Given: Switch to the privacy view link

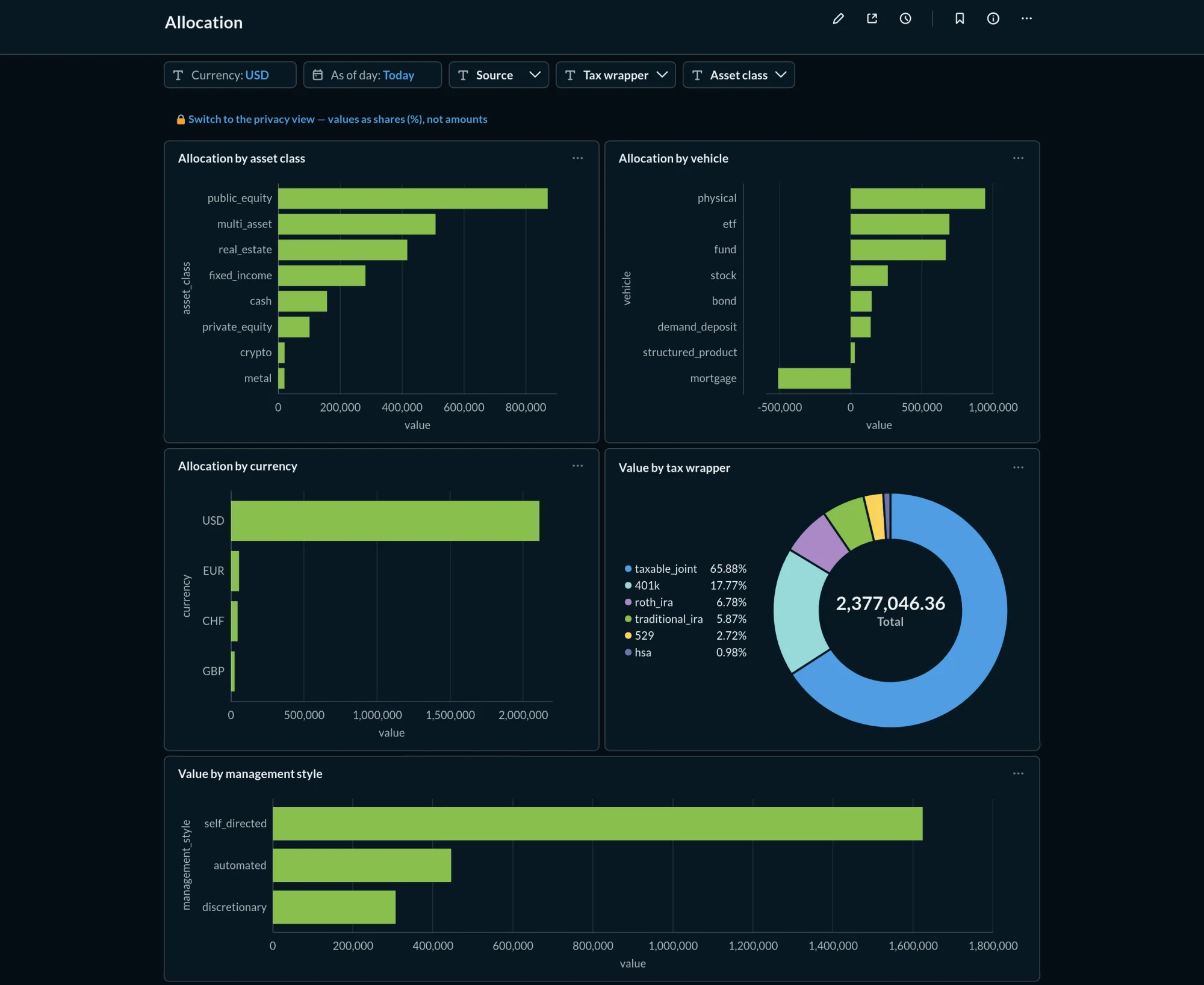Looking at the screenshot, I should [x=338, y=119].
